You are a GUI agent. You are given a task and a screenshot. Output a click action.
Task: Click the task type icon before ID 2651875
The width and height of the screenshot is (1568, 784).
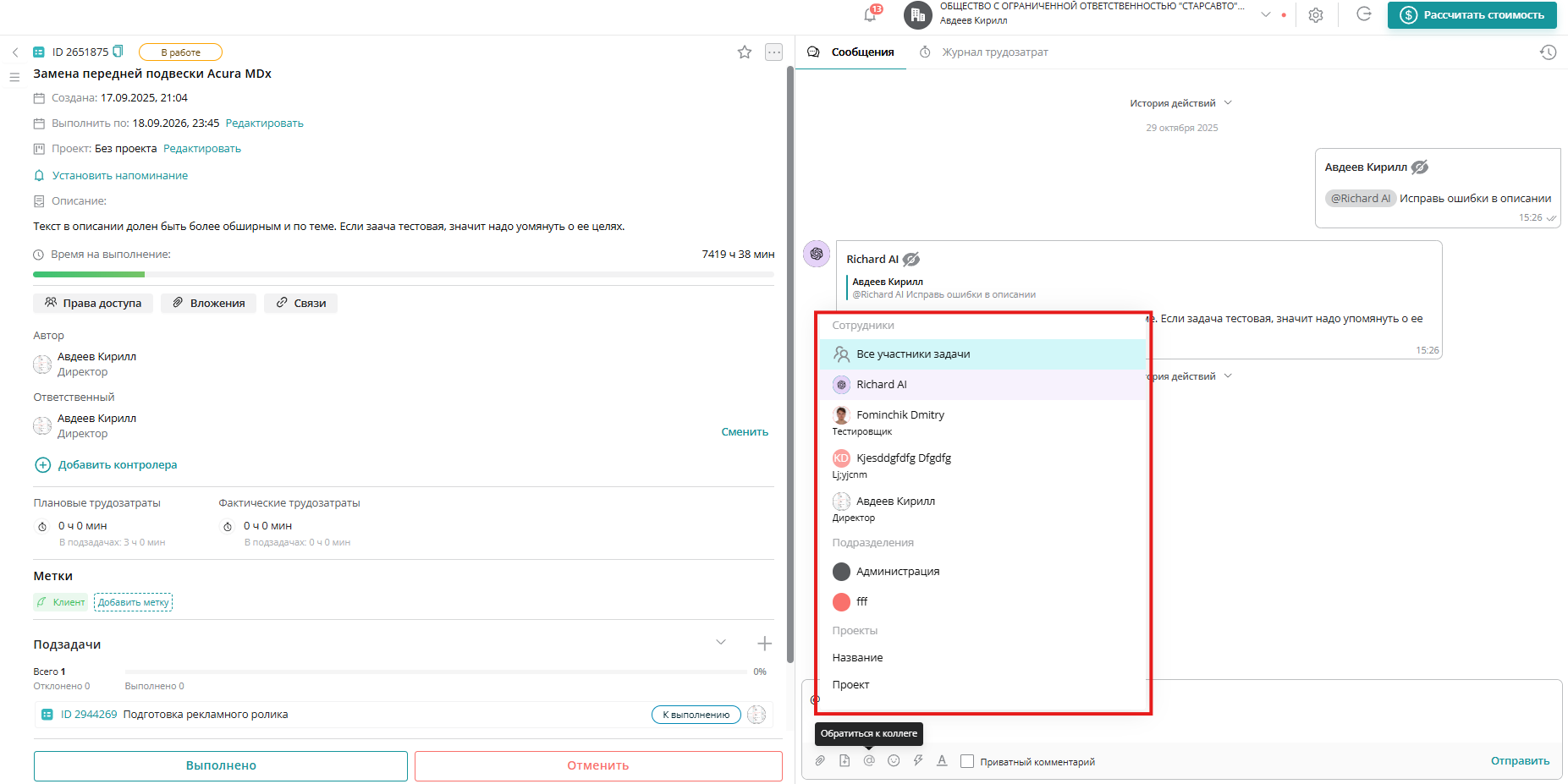(x=39, y=52)
